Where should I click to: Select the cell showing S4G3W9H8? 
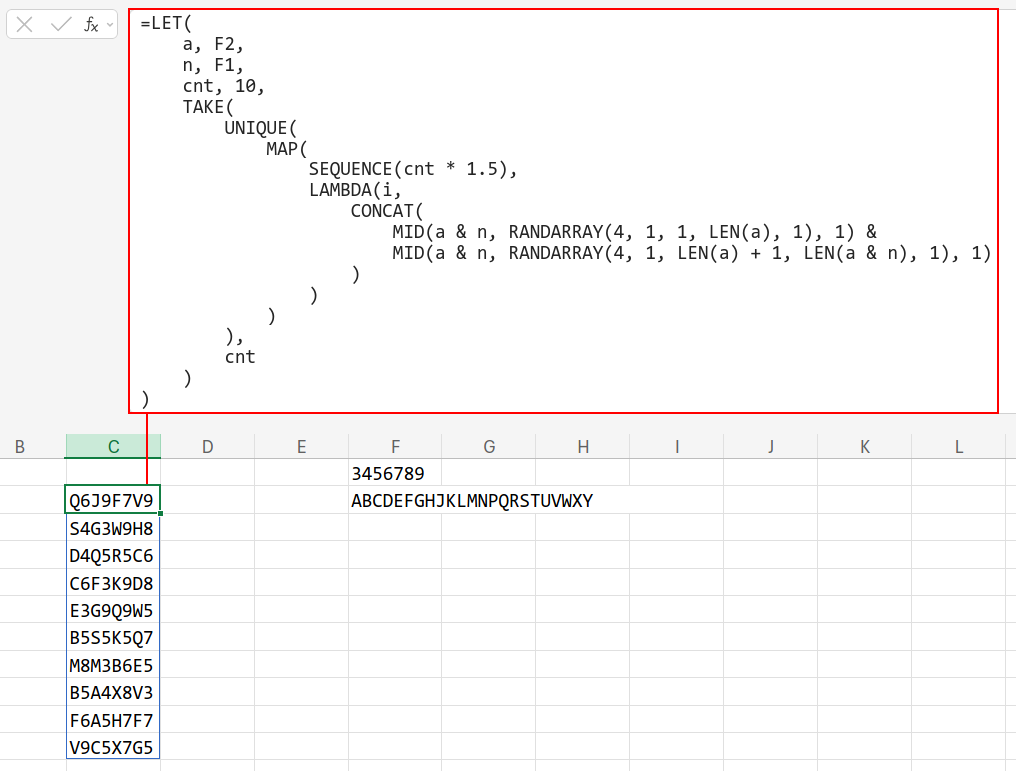(113, 528)
